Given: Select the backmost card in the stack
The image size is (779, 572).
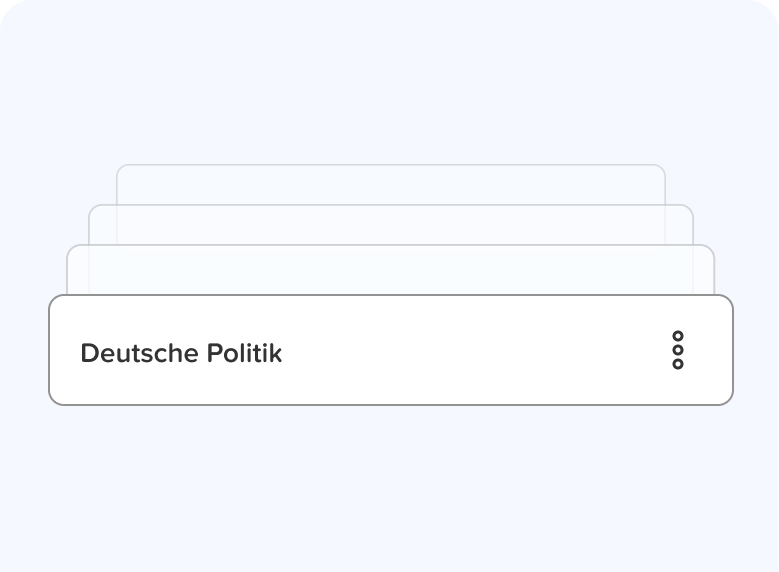Looking at the screenshot, I should (390, 185).
